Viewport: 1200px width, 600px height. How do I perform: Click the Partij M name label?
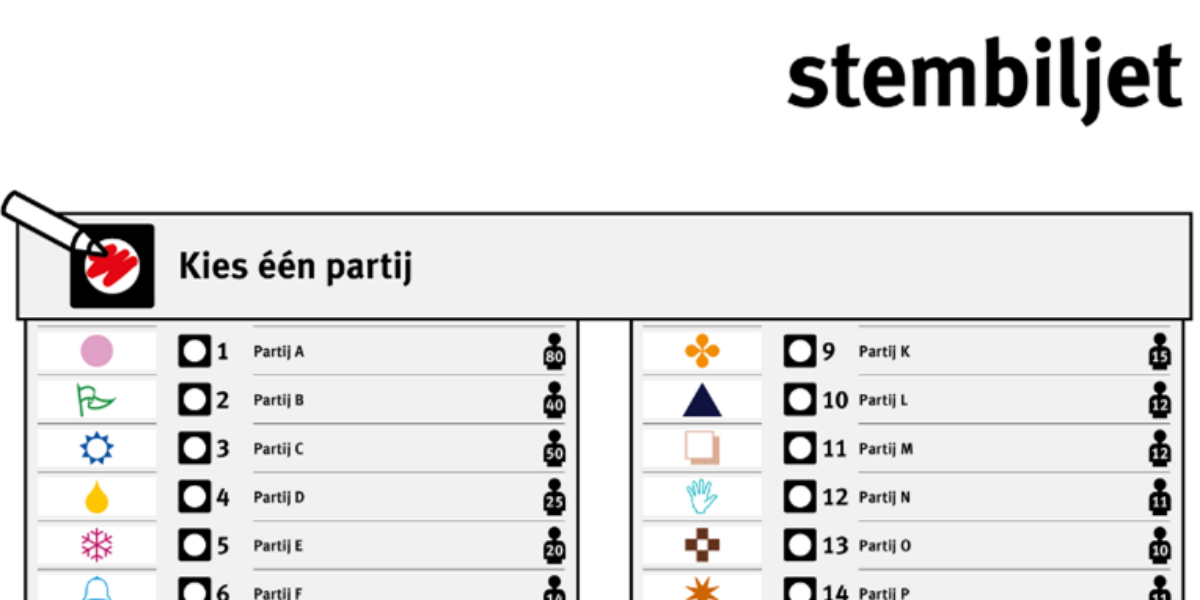point(886,449)
